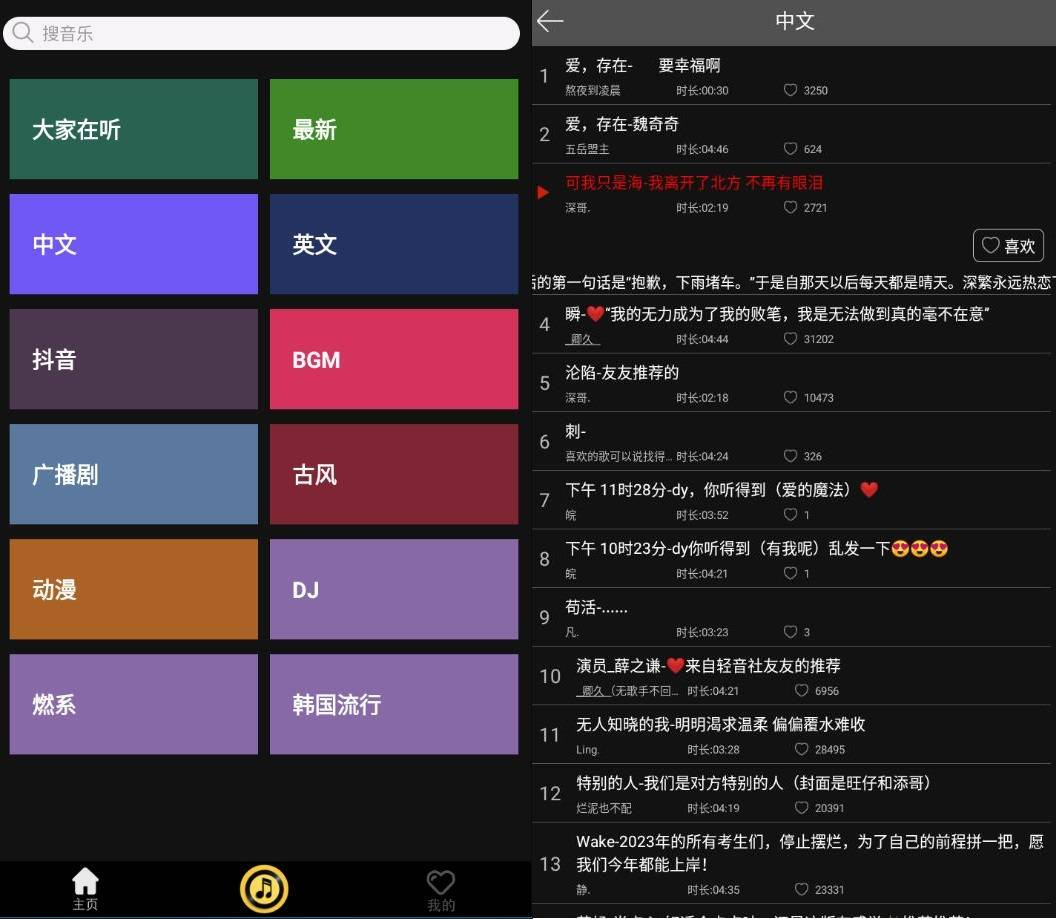
Task: Tap the search magnifier icon
Action: click(22, 33)
